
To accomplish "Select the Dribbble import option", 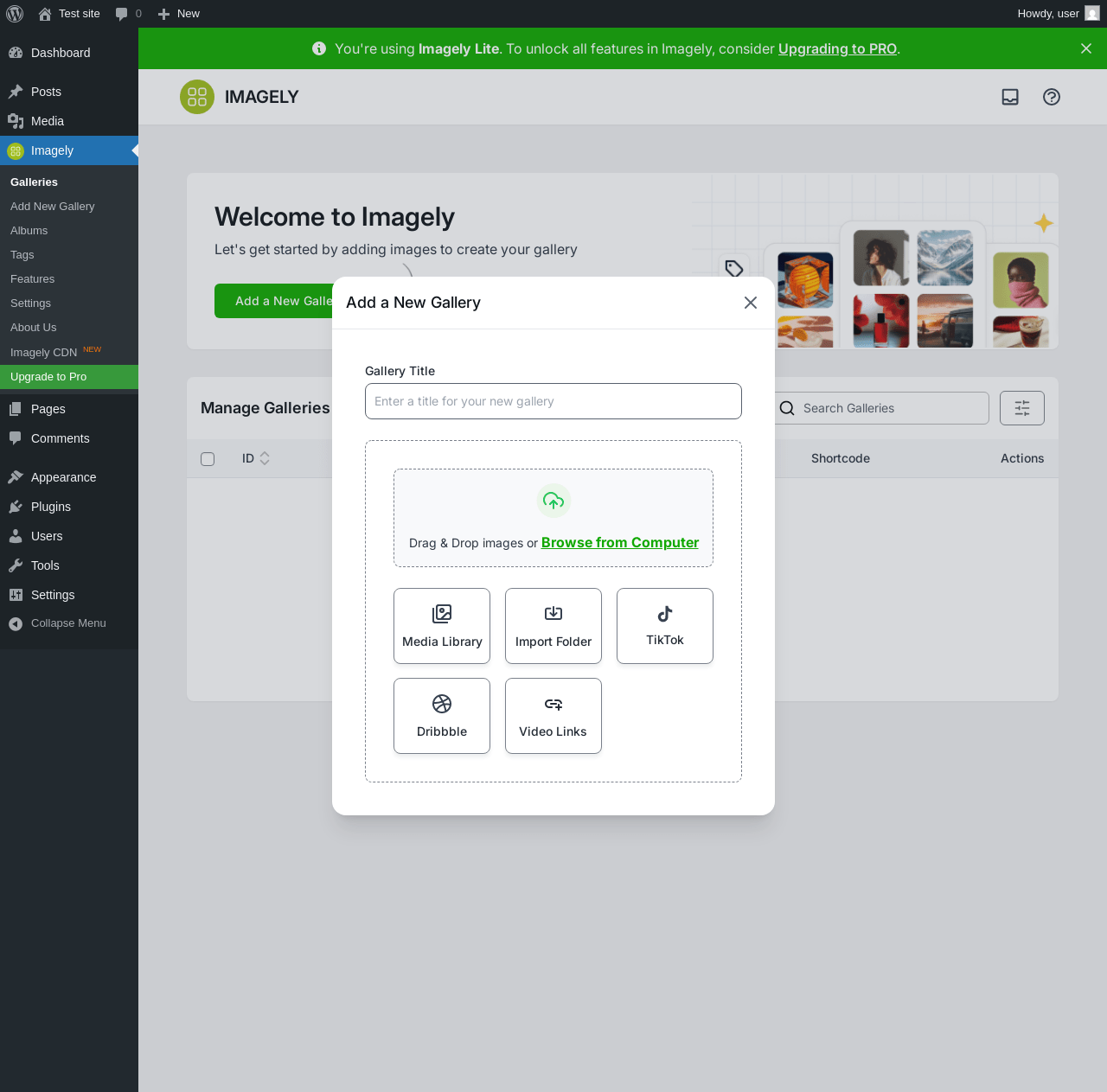I will click(x=442, y=716).
